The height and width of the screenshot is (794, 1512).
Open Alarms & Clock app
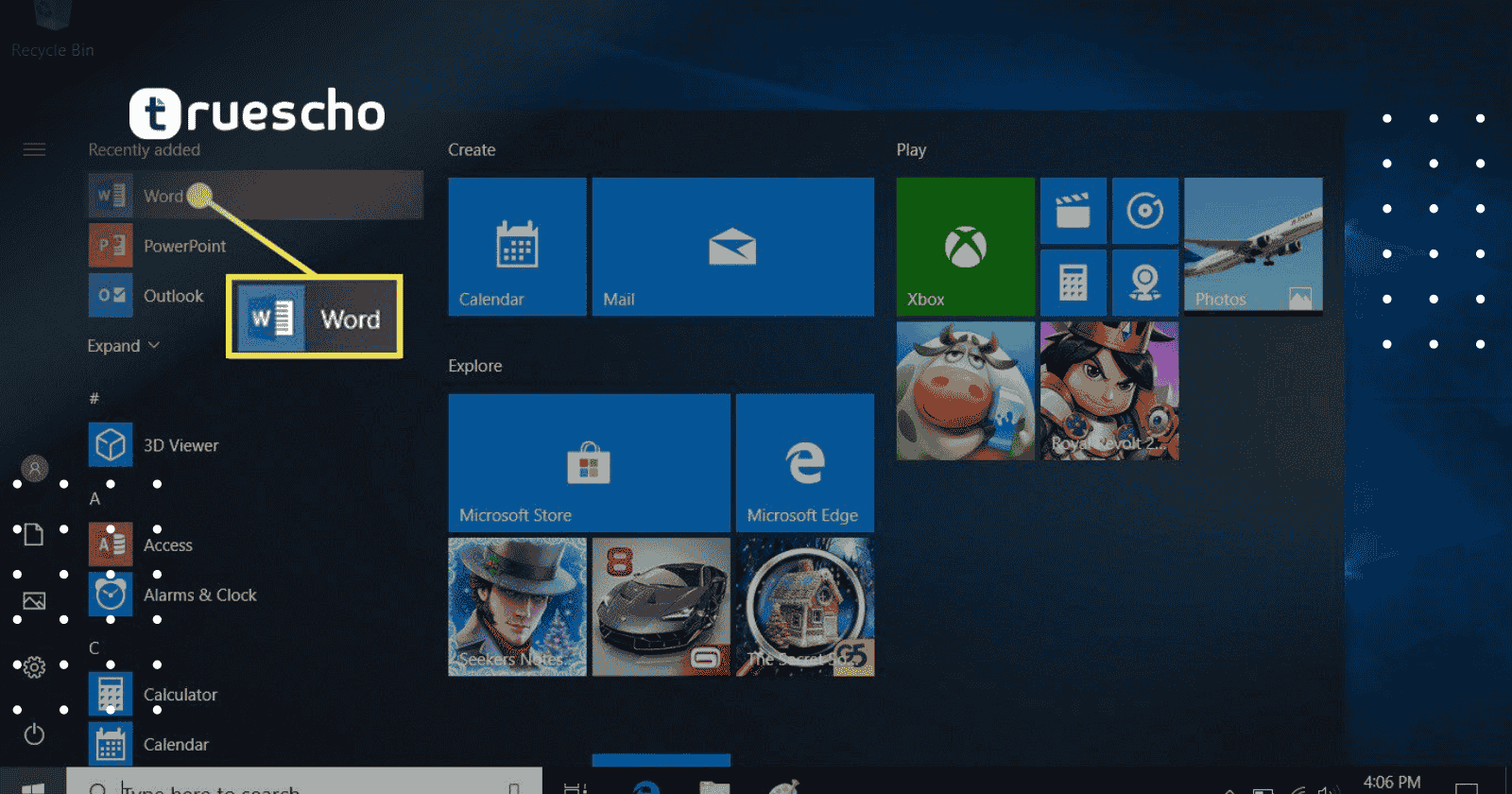coord(199,595)
